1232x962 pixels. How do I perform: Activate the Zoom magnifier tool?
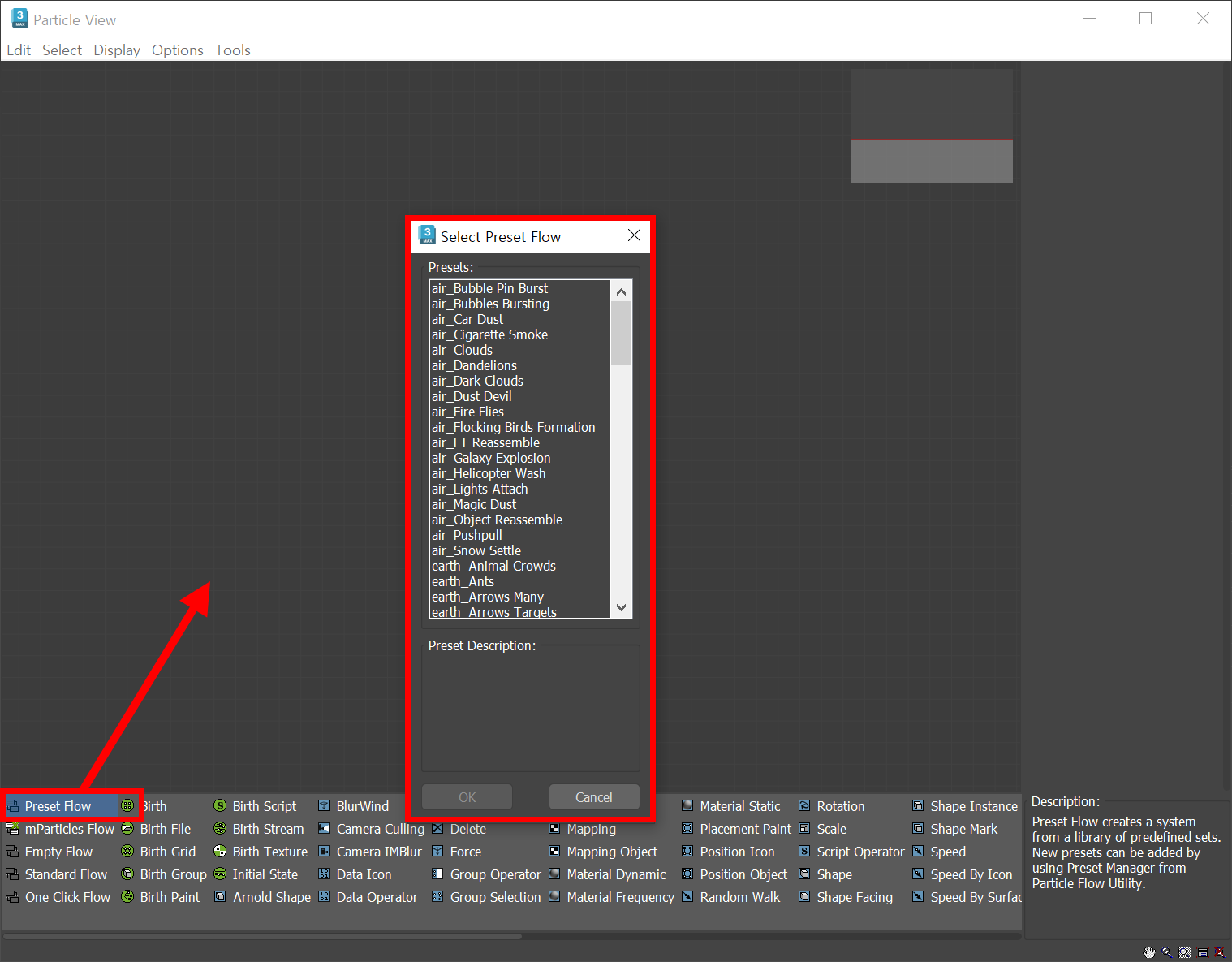point(1167,952)
